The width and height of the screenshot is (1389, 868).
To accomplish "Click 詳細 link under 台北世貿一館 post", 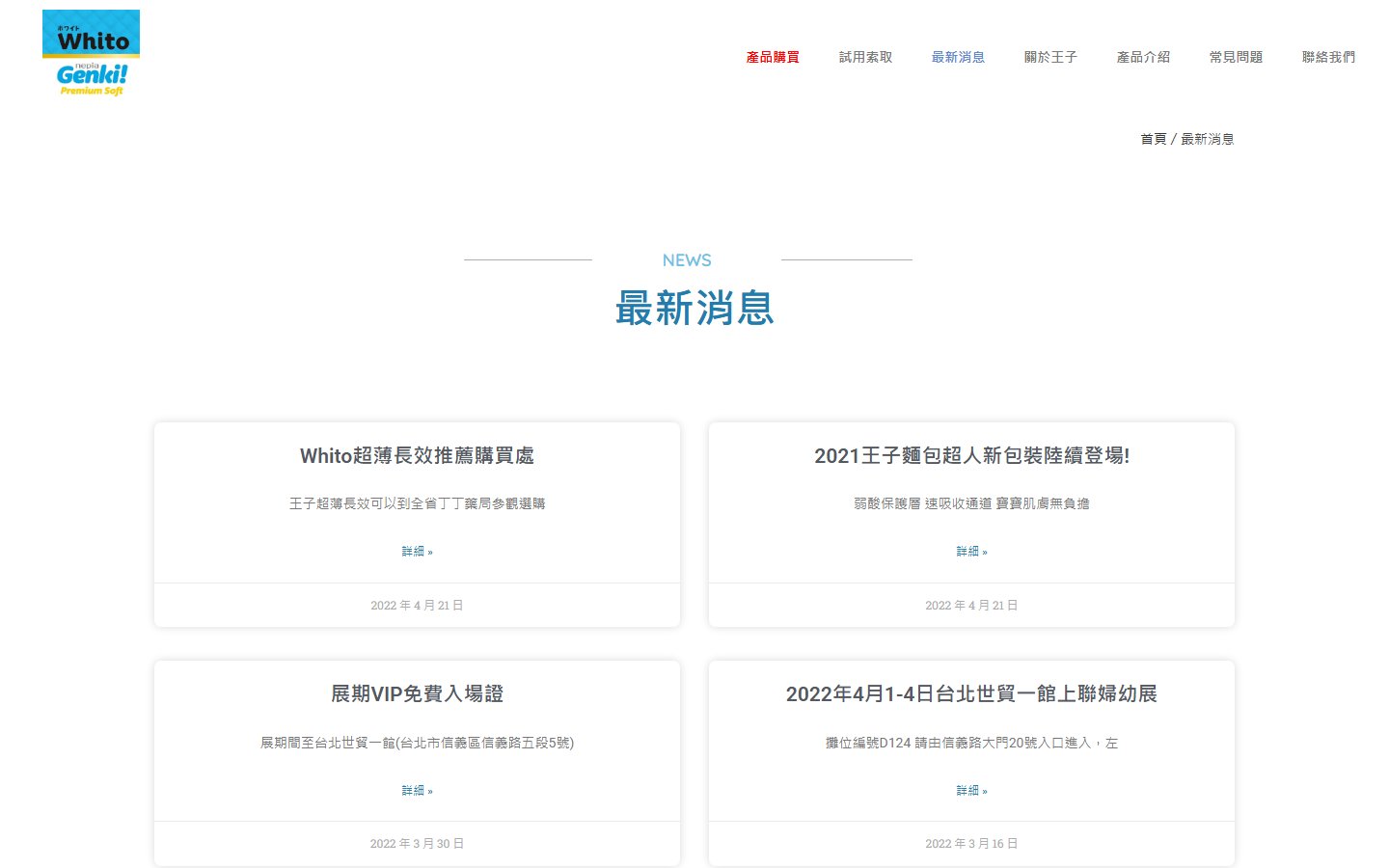I will point(971,791).
